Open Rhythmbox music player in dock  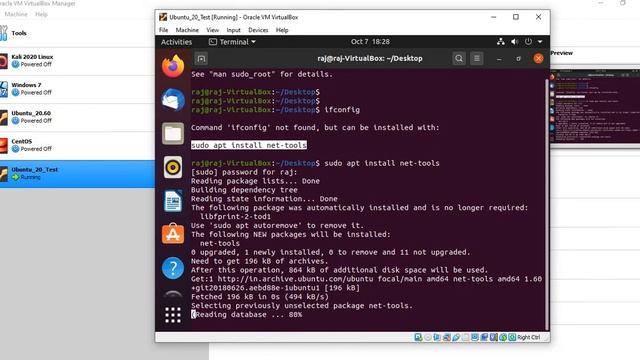tap(173, 167)
